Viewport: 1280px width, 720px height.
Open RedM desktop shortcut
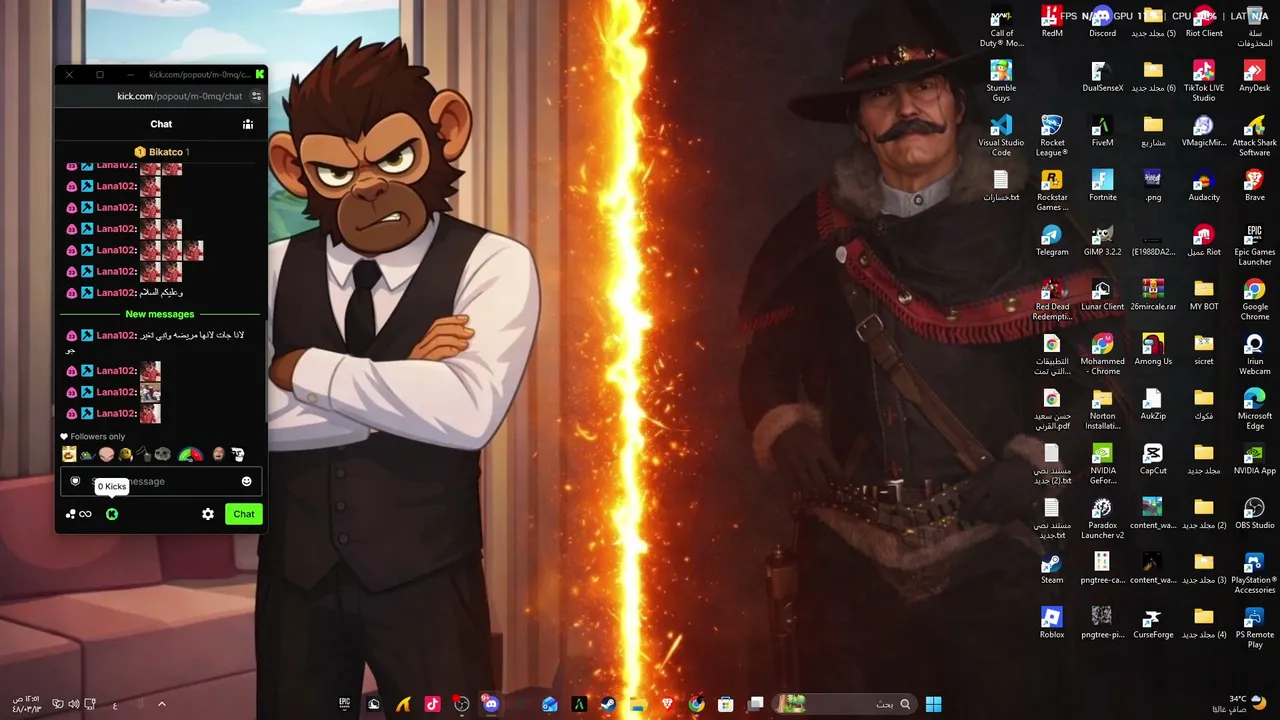[x=1052, y=22]
